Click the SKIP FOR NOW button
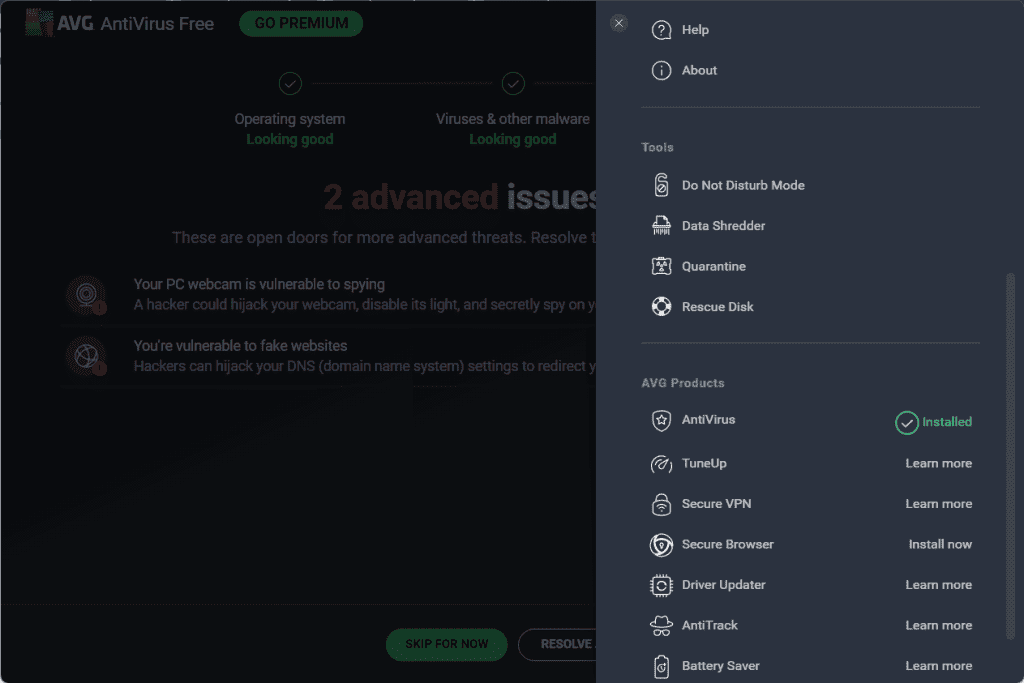The height and width of the screenshot is (683, 1024). [446, 644]
